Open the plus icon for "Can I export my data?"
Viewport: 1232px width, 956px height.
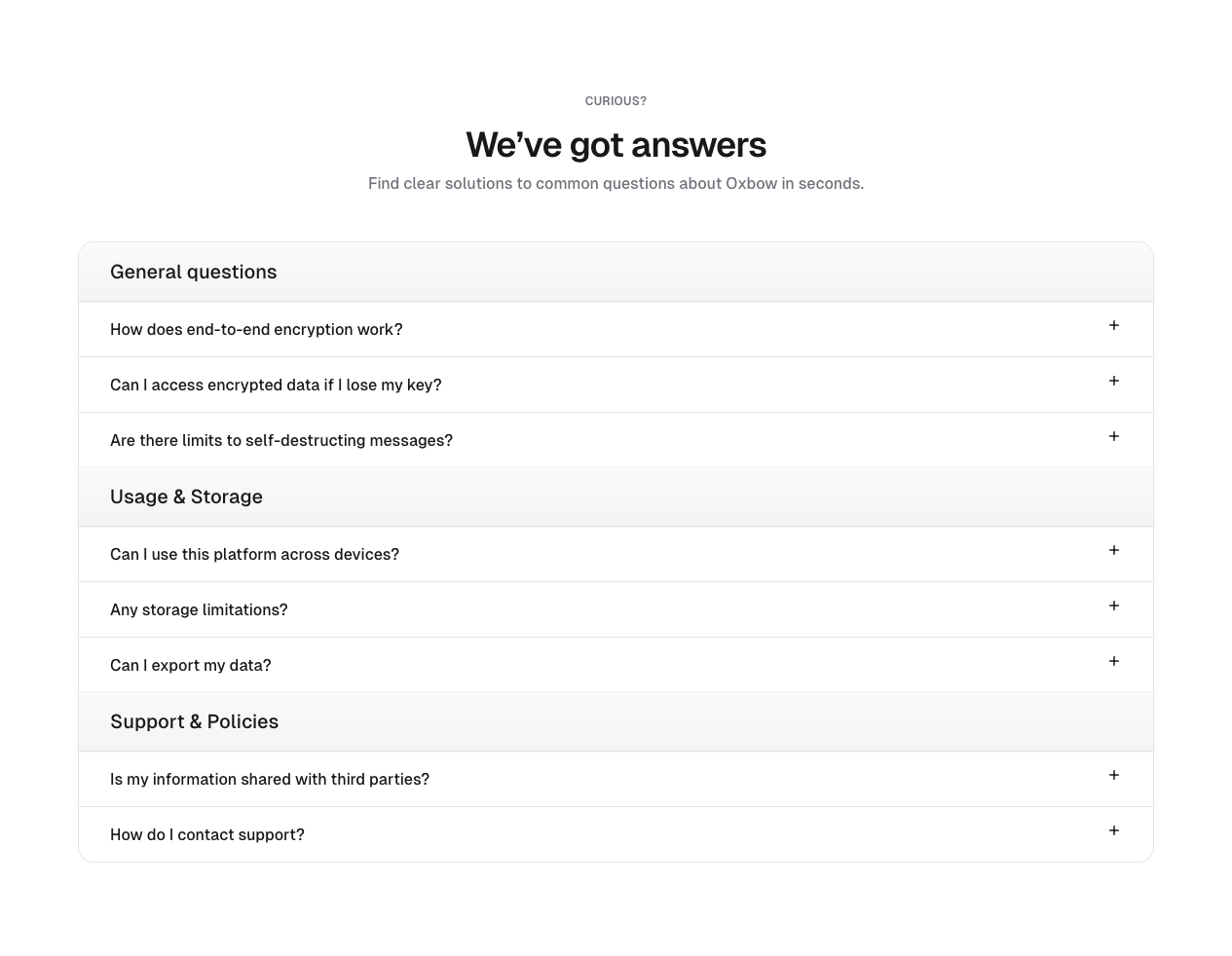point(1113,661)
